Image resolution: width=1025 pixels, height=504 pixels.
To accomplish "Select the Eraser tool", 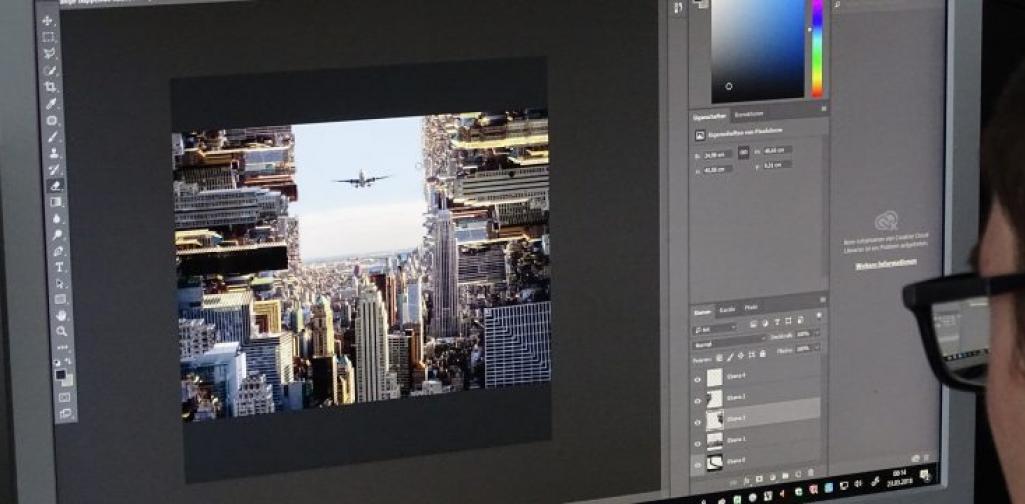I will (55, 185).
